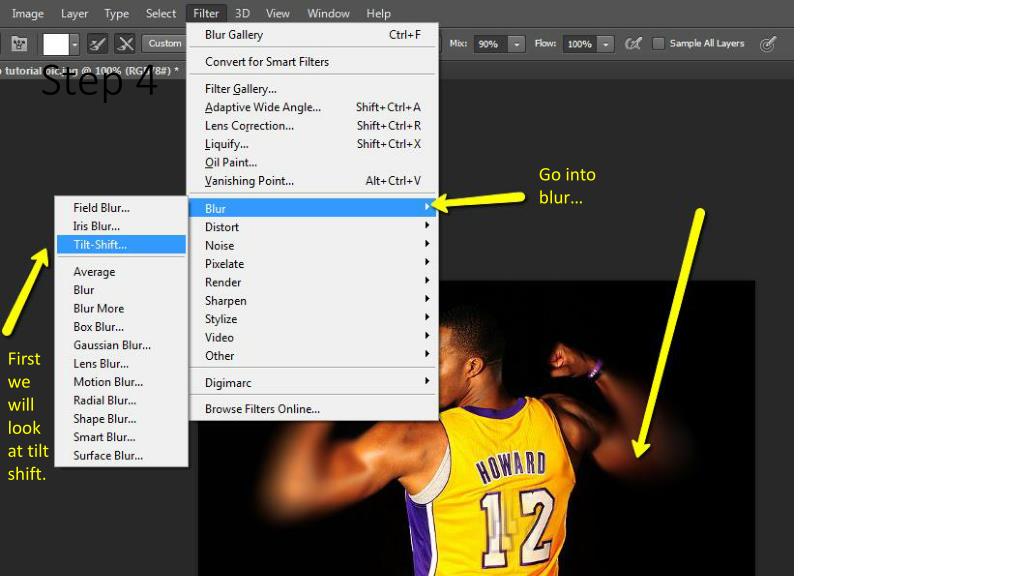The height and width of the screenshot is (576, 1024).
Task: Expand the Distort submenu
Action: tap(313, 227)
